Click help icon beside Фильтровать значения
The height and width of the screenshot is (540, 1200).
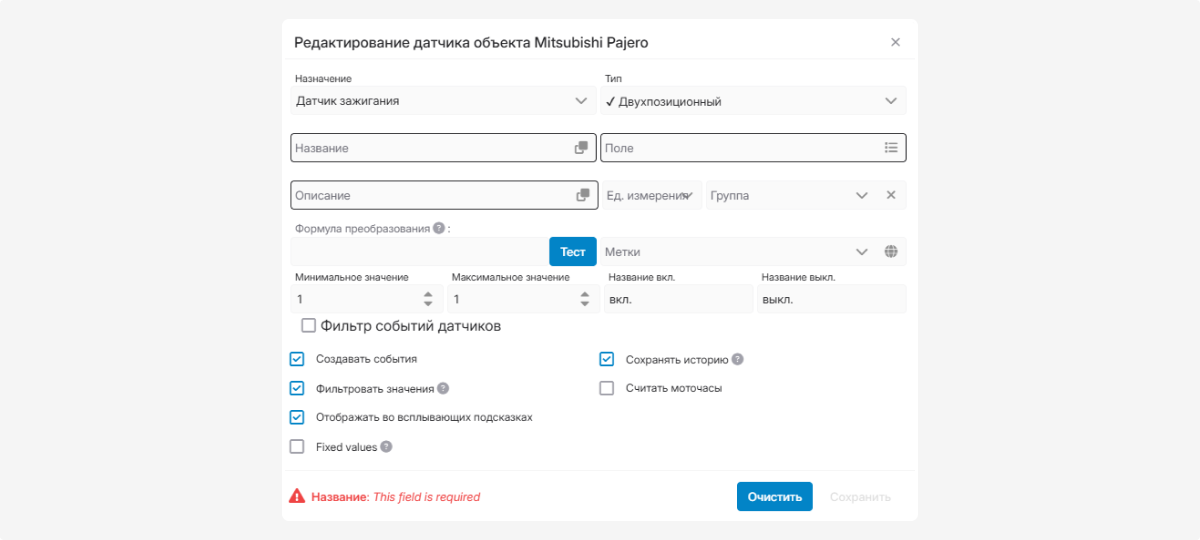(443, 388)
